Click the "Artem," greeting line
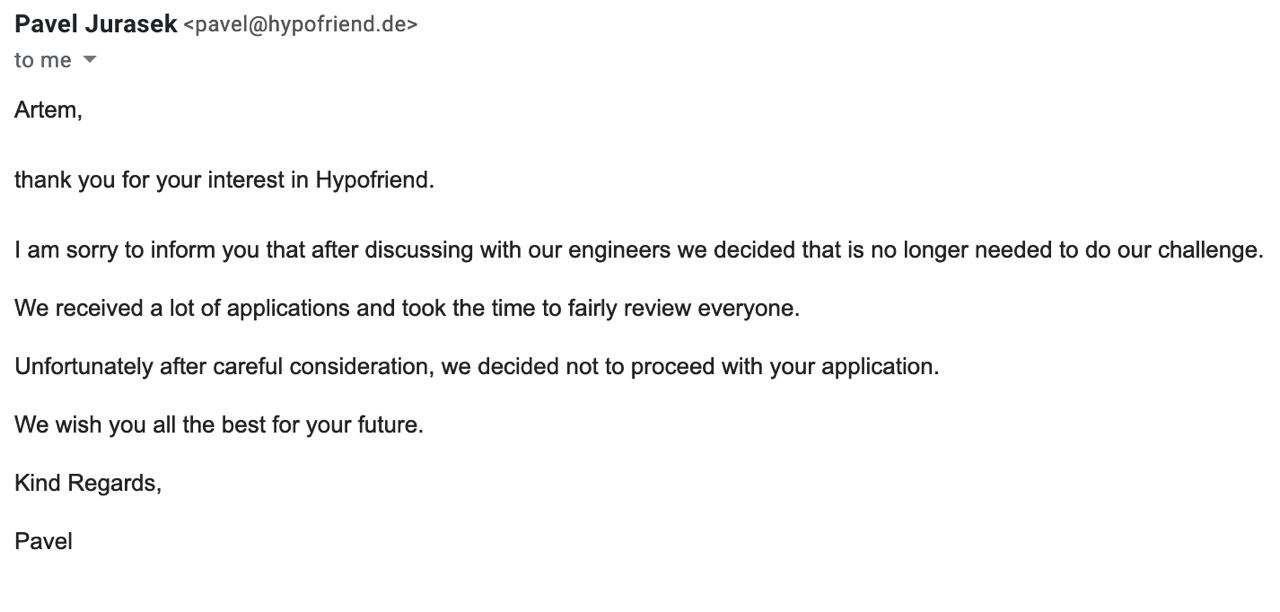 click(48, 110)
